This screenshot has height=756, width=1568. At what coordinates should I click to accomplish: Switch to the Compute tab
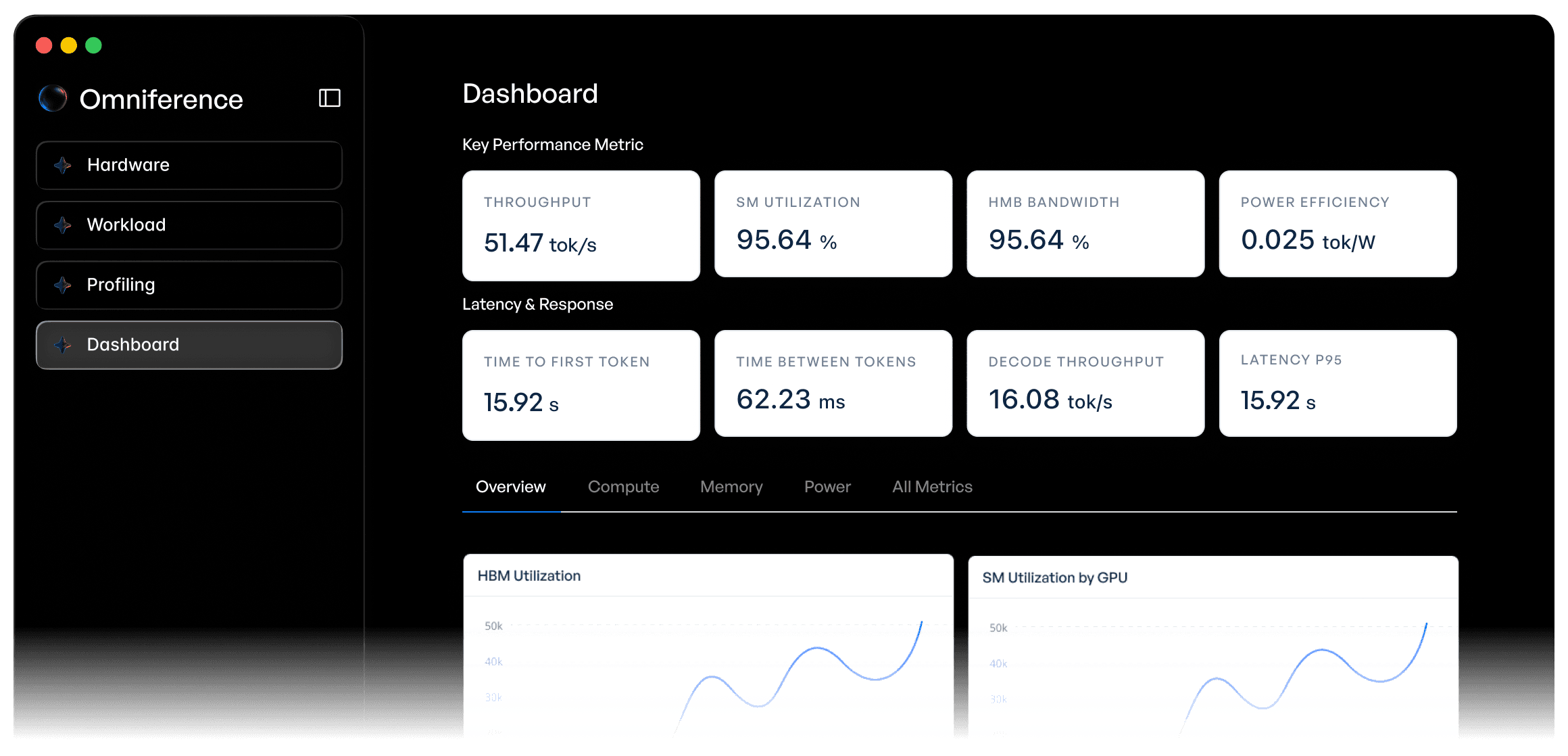(x=623, y=487)
